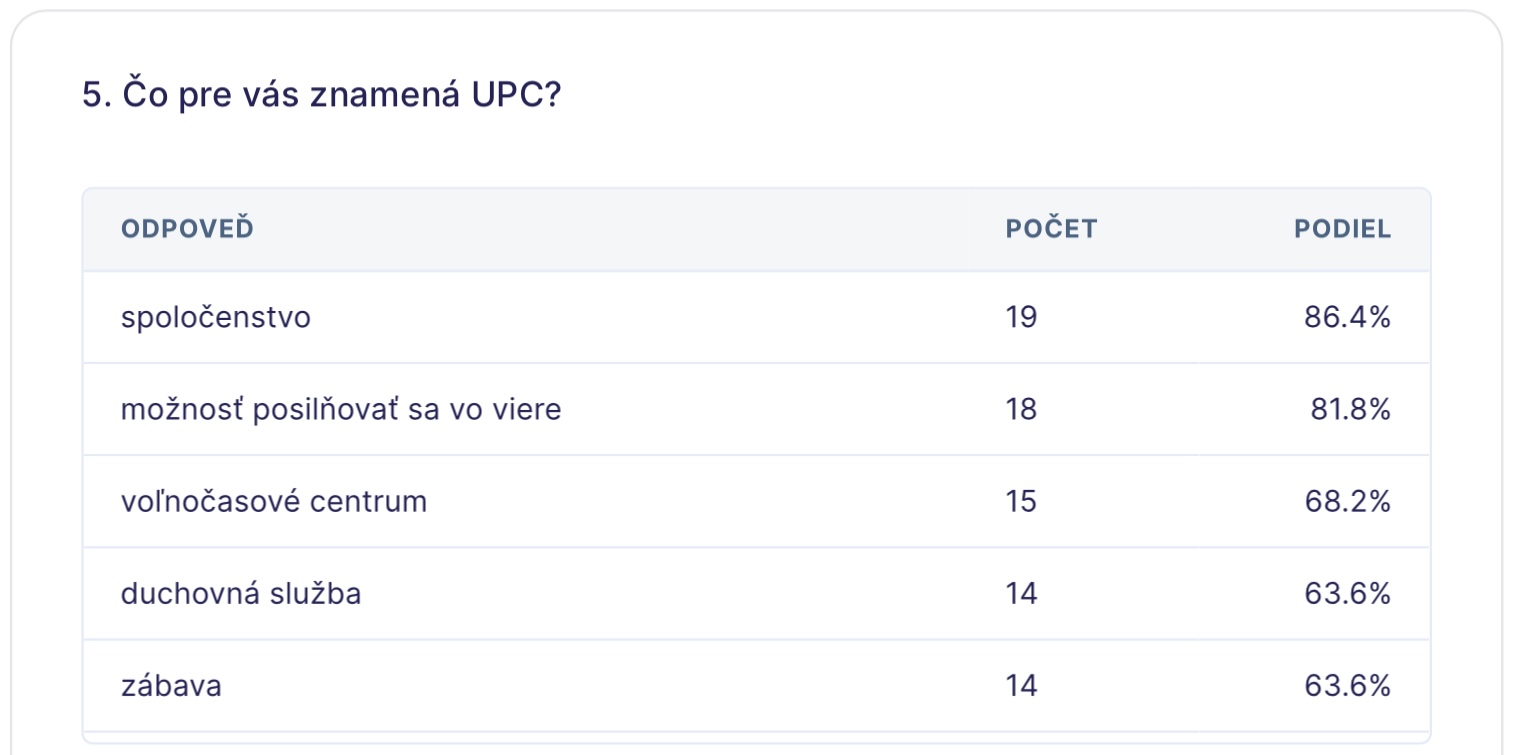Select the zábava answer cell
The width and height of the screenshot is (1517, 755).
click(171, 686)
